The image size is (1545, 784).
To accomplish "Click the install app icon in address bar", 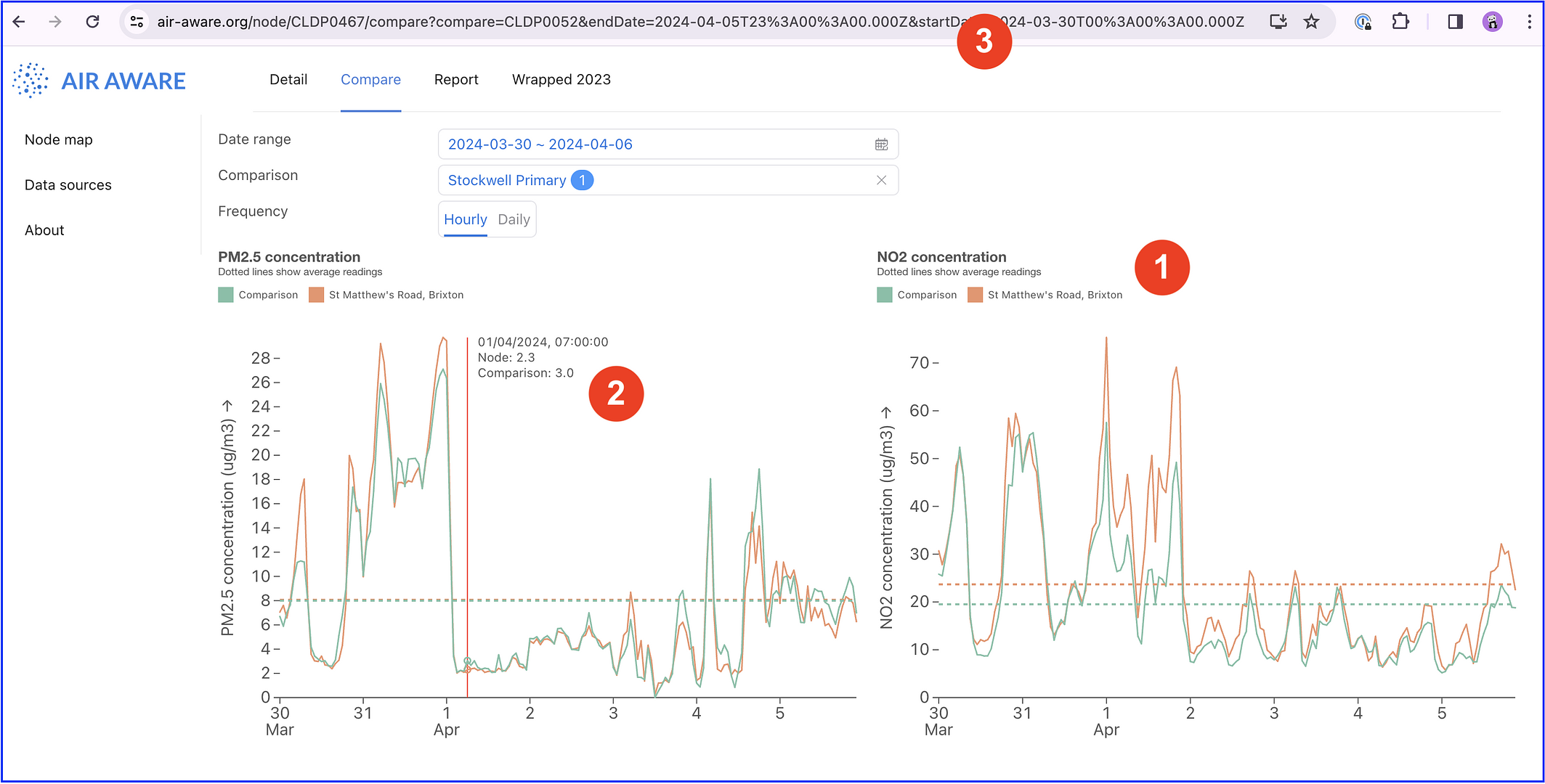I will tap(1278, 22).
